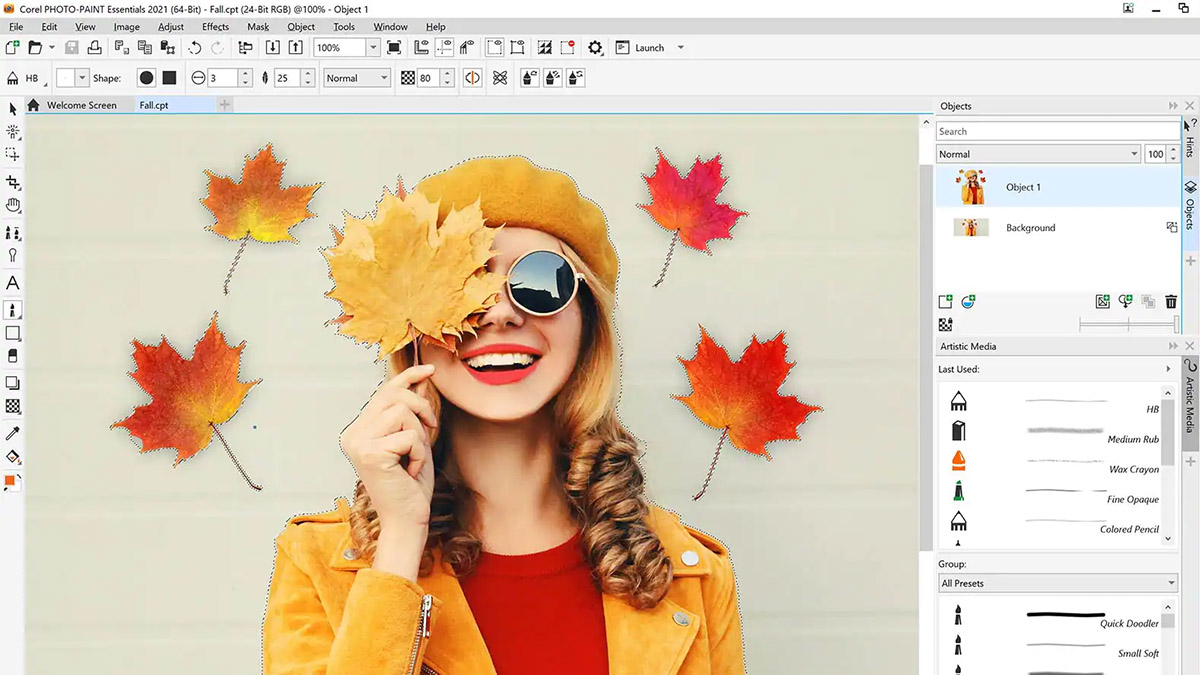Delete selected object via trash icon
The height and width of the screenshot is (675, 1200).
click(x=1171, y=301)
